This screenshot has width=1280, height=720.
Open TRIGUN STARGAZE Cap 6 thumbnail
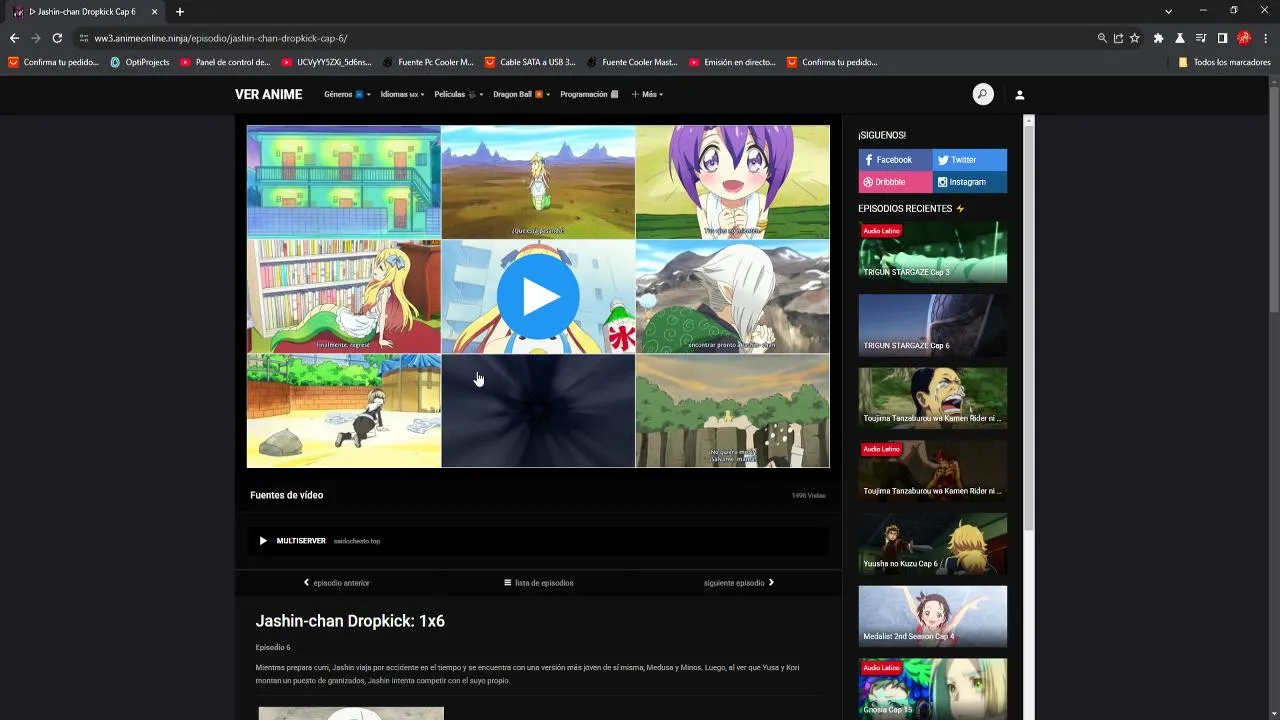pos(932,325)
